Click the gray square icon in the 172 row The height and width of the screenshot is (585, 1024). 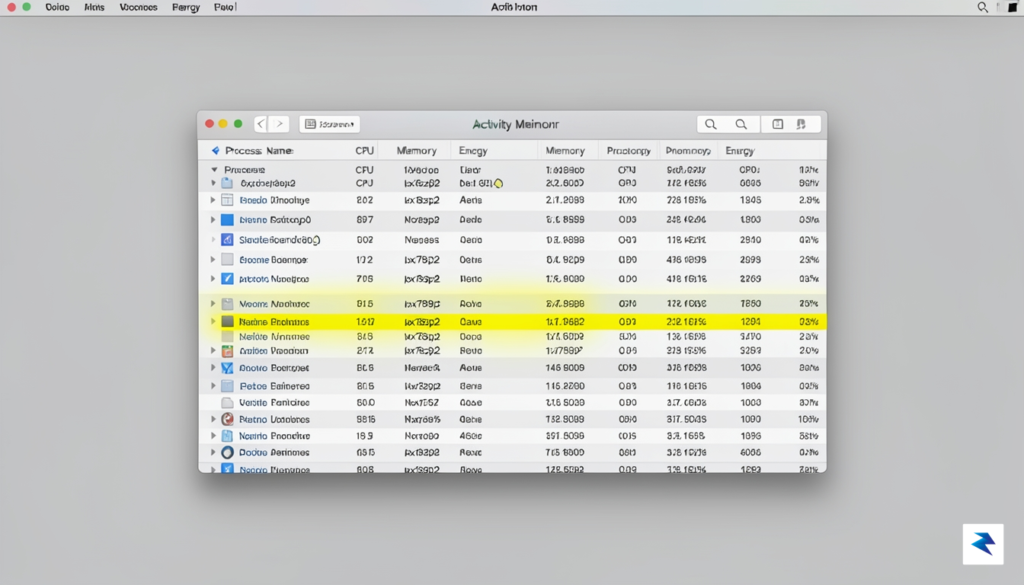pos(227,259)
